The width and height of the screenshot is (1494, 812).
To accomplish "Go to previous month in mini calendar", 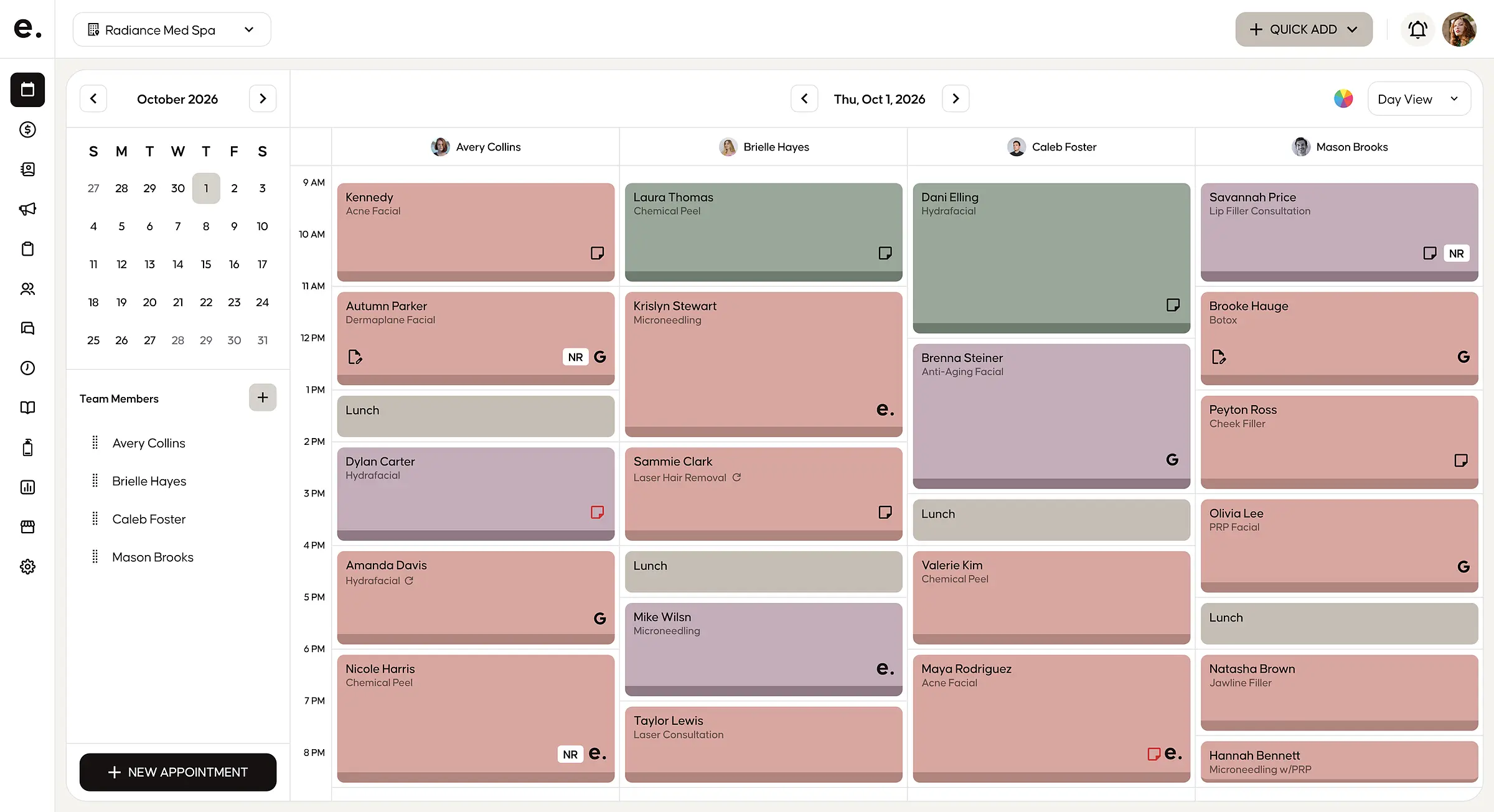I will coord(93,98).
